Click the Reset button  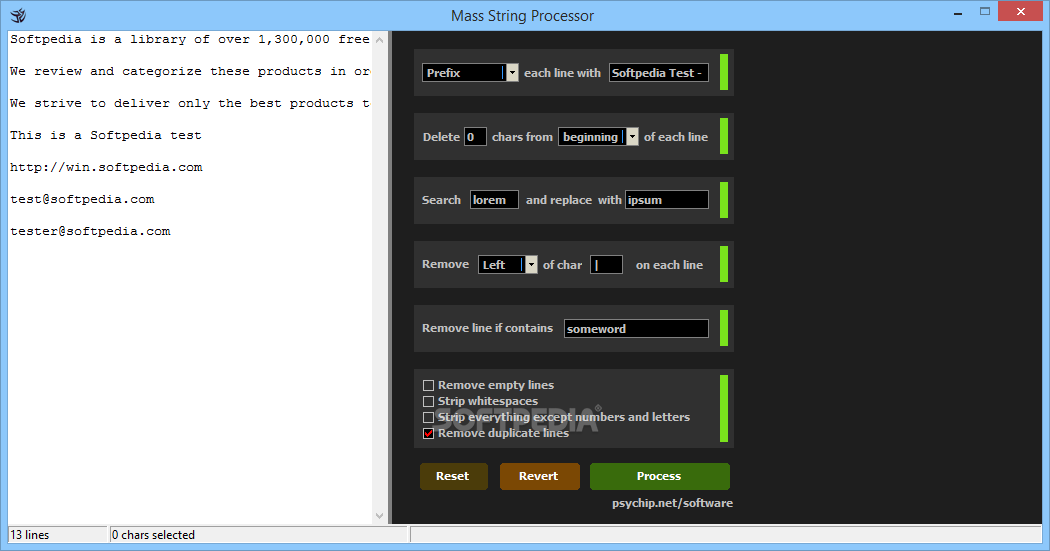click(453, 476)
